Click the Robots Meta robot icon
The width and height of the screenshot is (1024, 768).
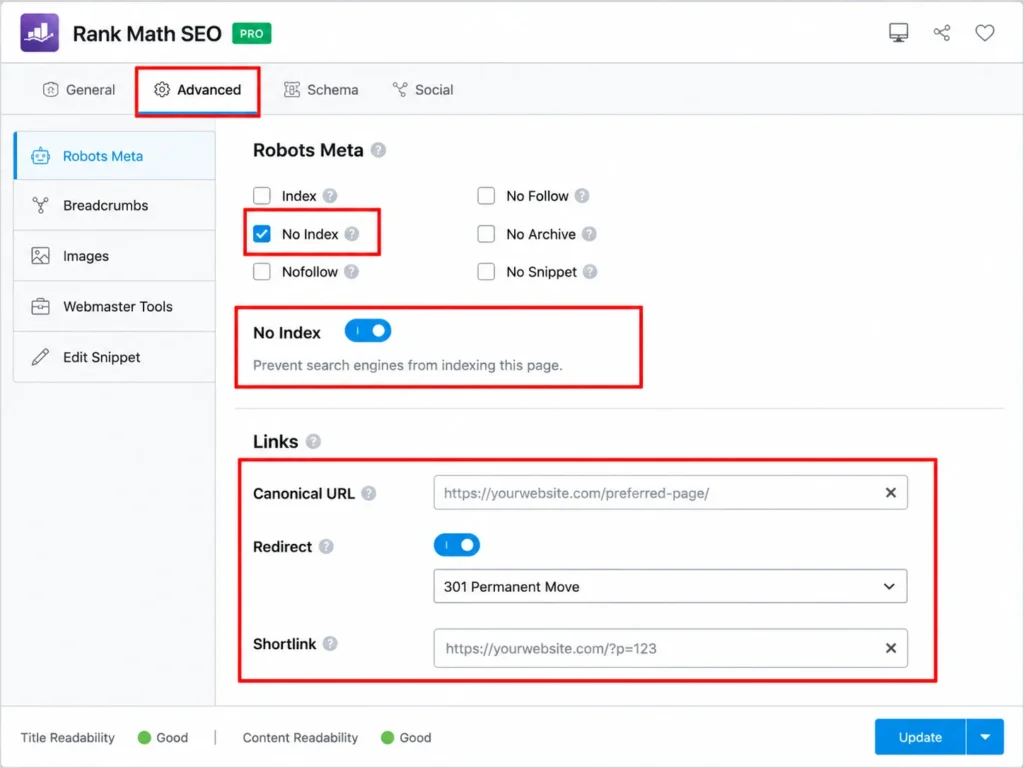tap(40, 156)
